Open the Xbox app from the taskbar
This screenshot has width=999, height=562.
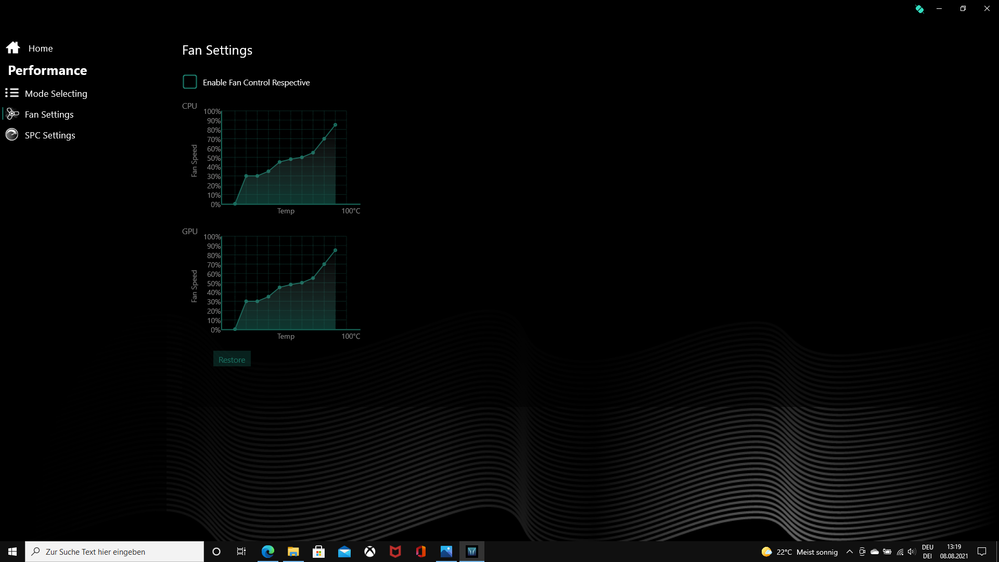click(370, 551)
